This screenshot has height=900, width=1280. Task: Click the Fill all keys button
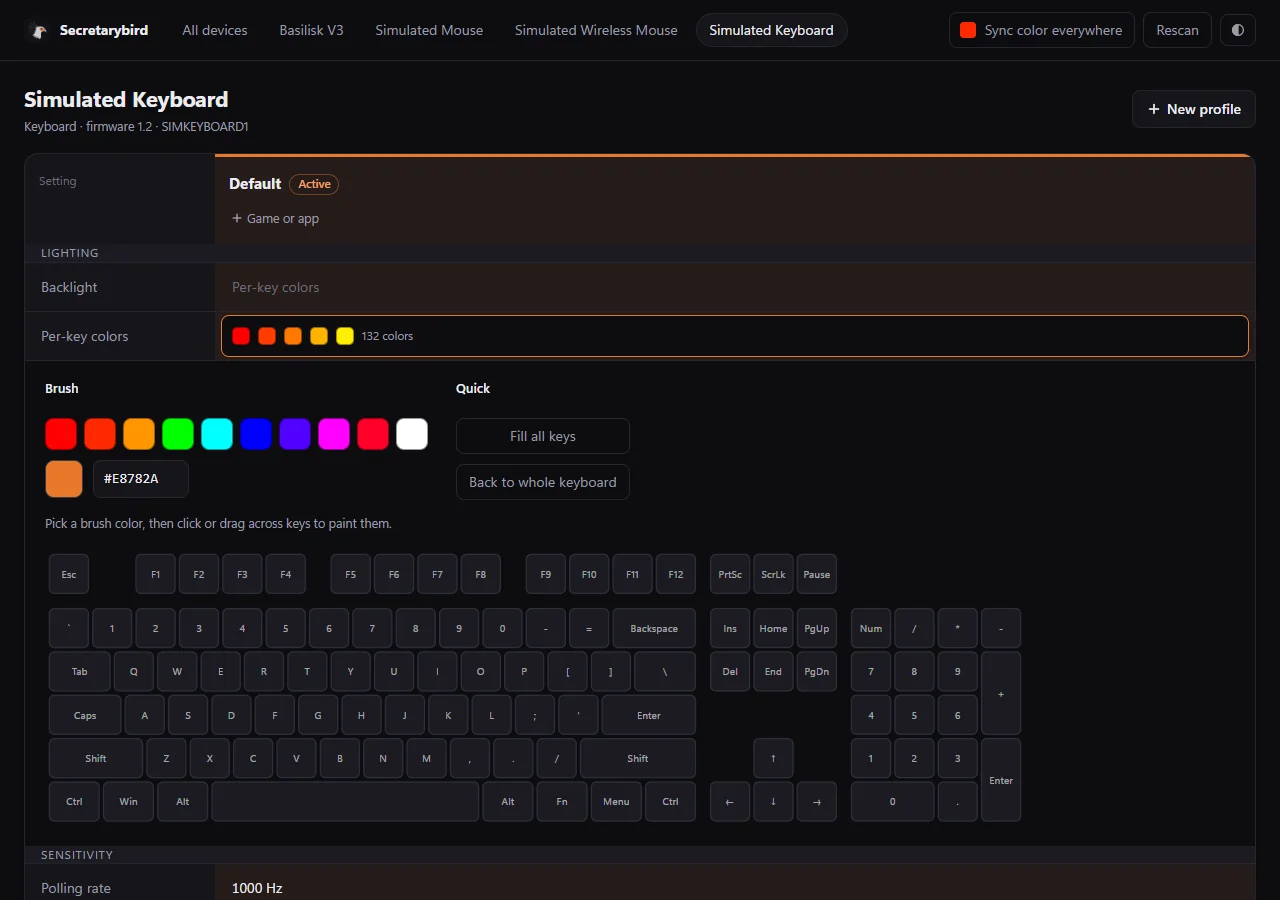[x=543, y=436]
